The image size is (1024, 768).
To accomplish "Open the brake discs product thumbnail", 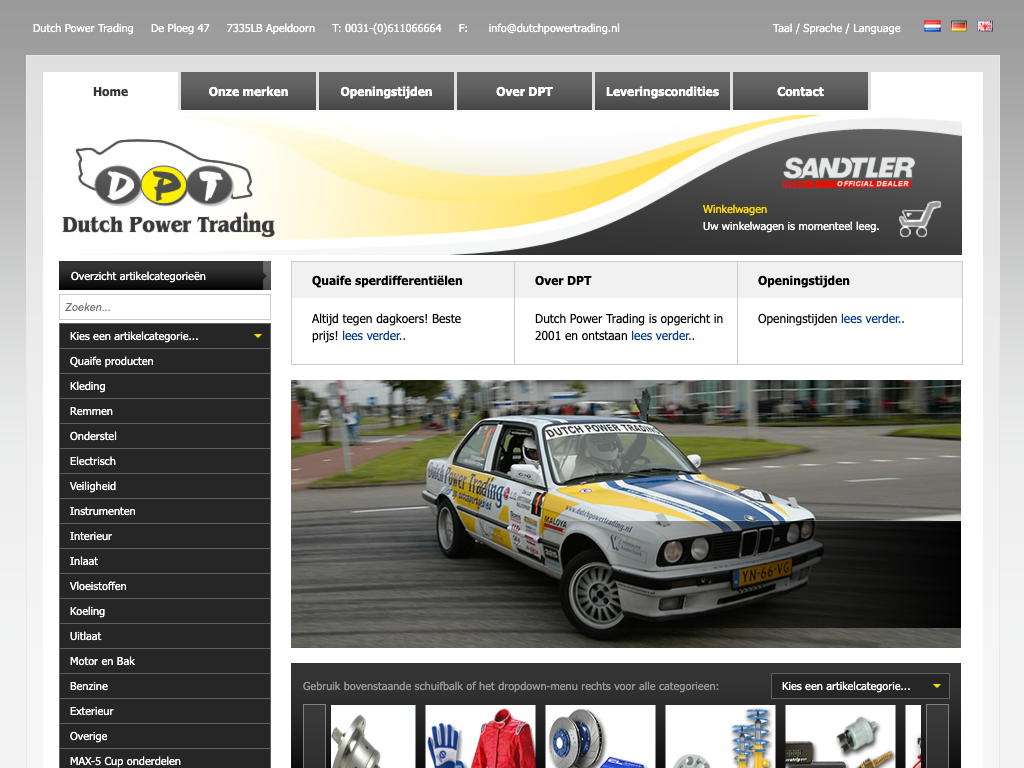I will tap(600, 737).
